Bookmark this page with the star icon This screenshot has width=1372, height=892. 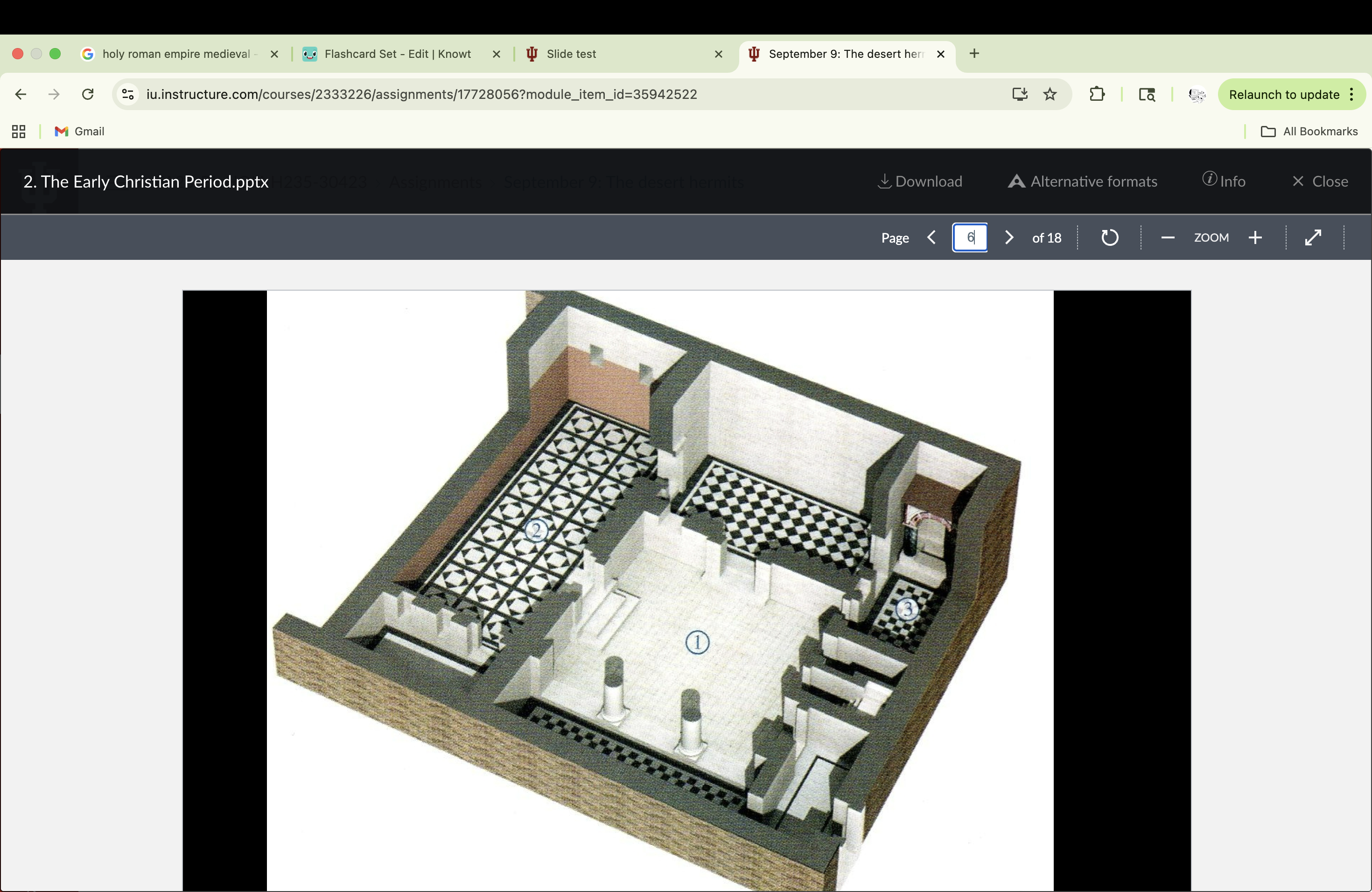1050,95
